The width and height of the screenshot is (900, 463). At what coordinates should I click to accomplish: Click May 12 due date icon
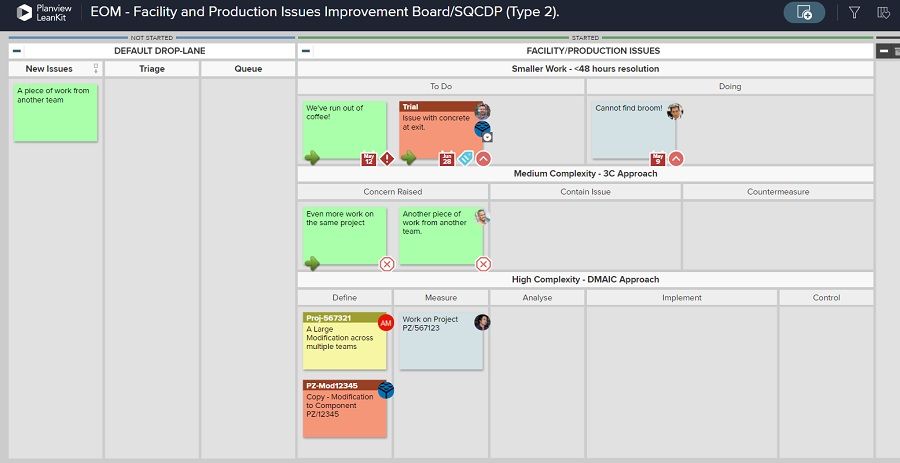tap(368, 159)
